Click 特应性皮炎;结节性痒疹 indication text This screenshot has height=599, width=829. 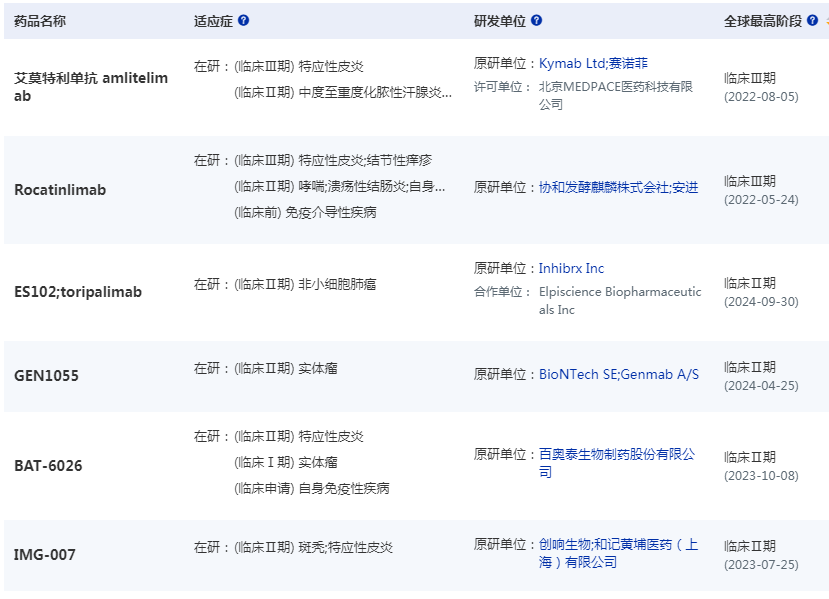(x=365, y=160)
